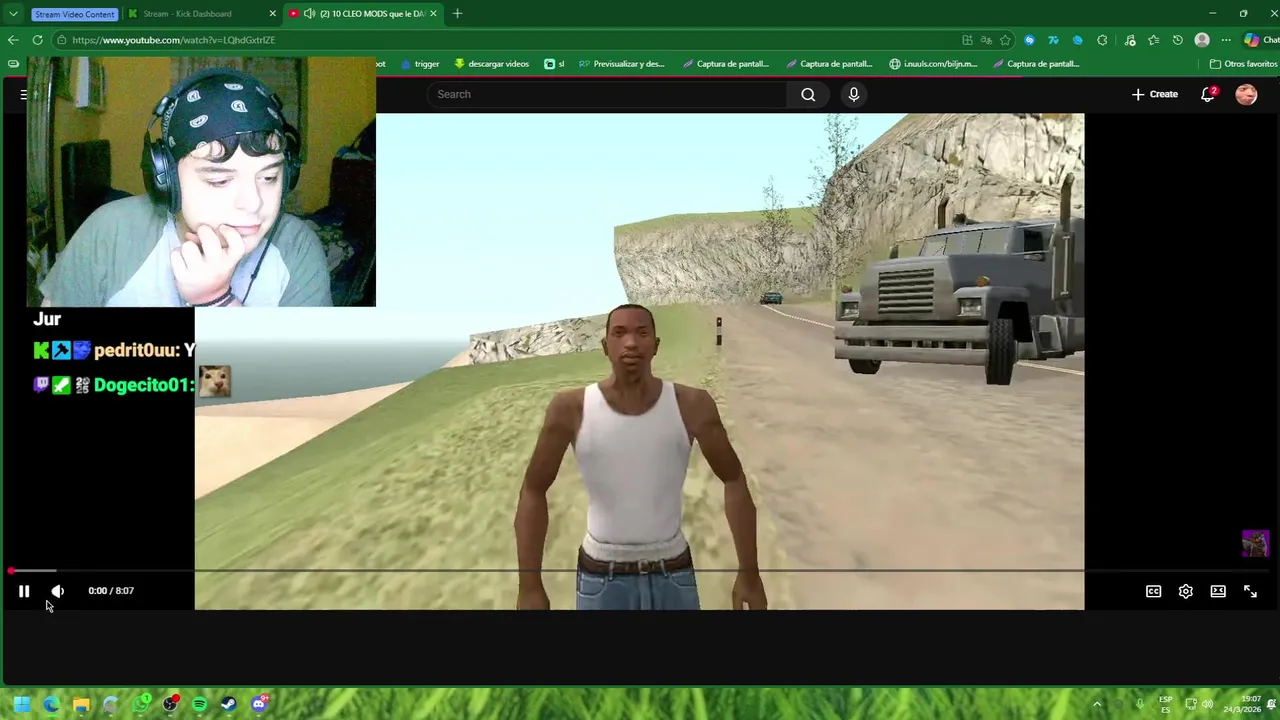Click the youtube.com address bar
This screenshot has width=1280, height=720.
[500, 40]
